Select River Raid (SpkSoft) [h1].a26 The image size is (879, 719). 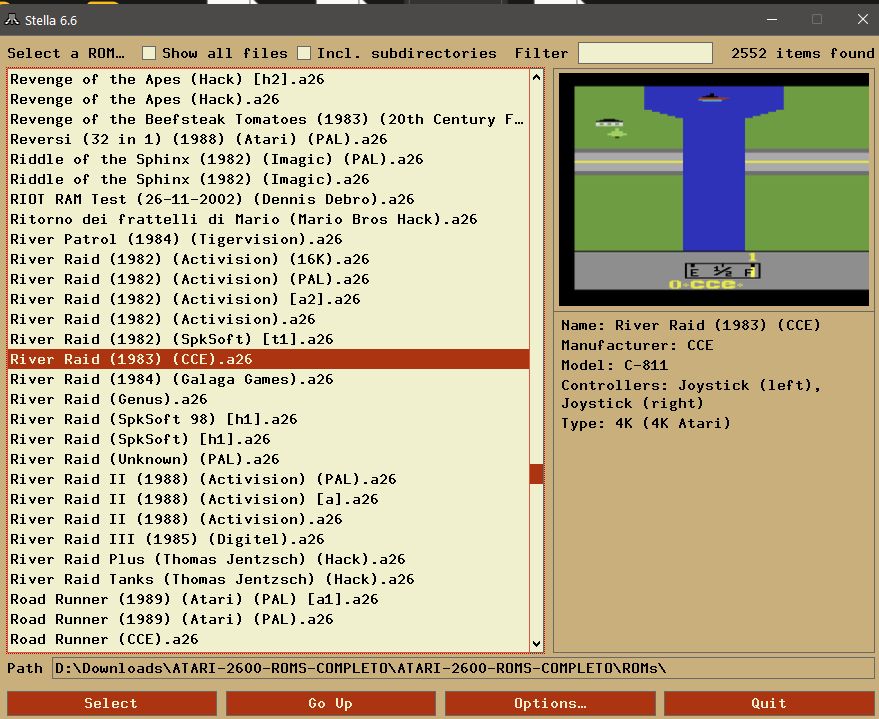269,439
